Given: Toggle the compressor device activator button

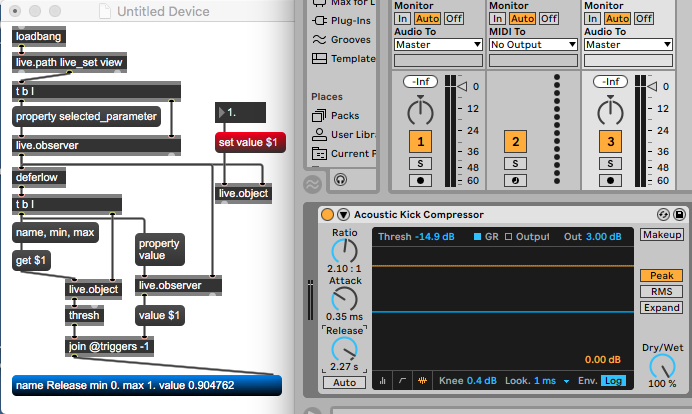Looking at the screenshot, I should [x=327, y=214].
